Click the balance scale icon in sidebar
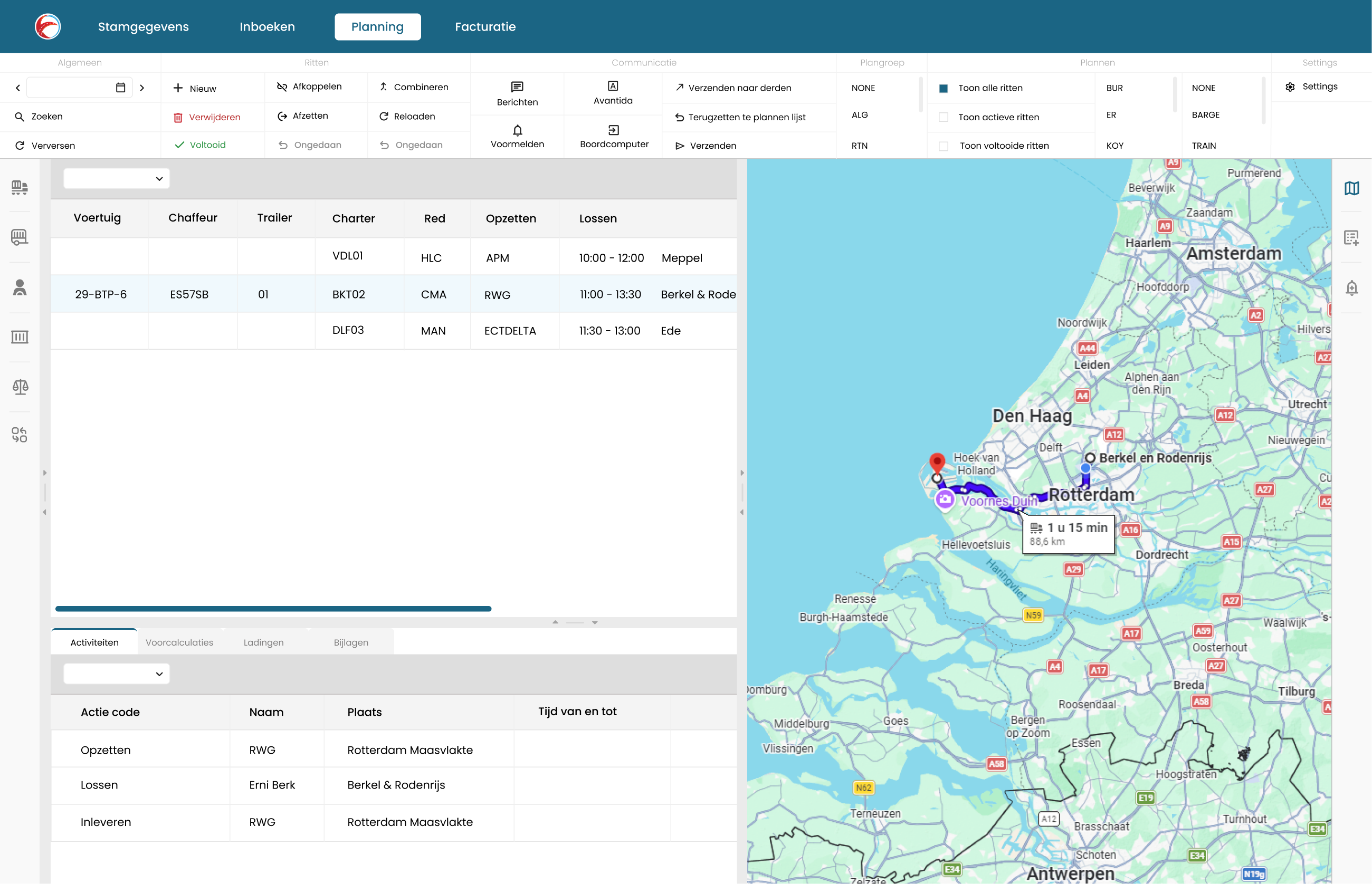The width and height of the screenshot is (1372, 884). coord(20,387)
